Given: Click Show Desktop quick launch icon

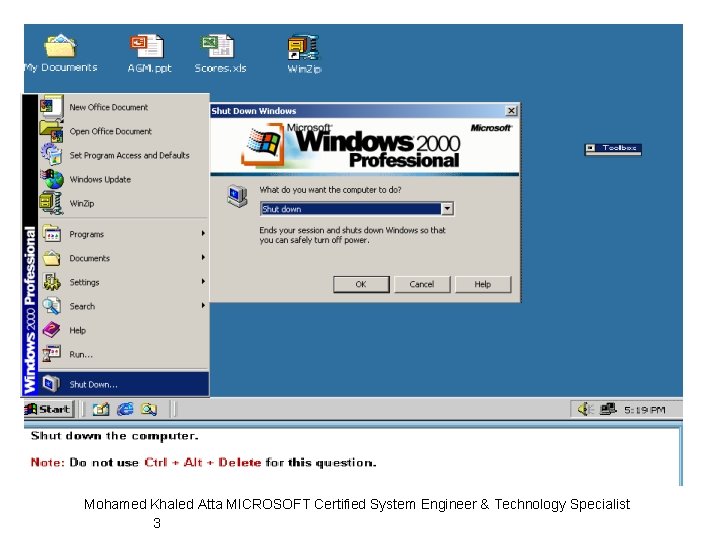Looking at the screenshot, I should click(101, 409).
